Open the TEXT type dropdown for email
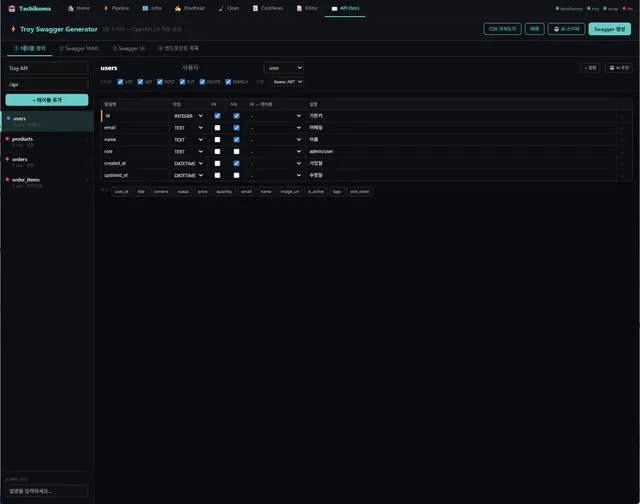This screenshot has width=640, height=504. pos(188,128)
